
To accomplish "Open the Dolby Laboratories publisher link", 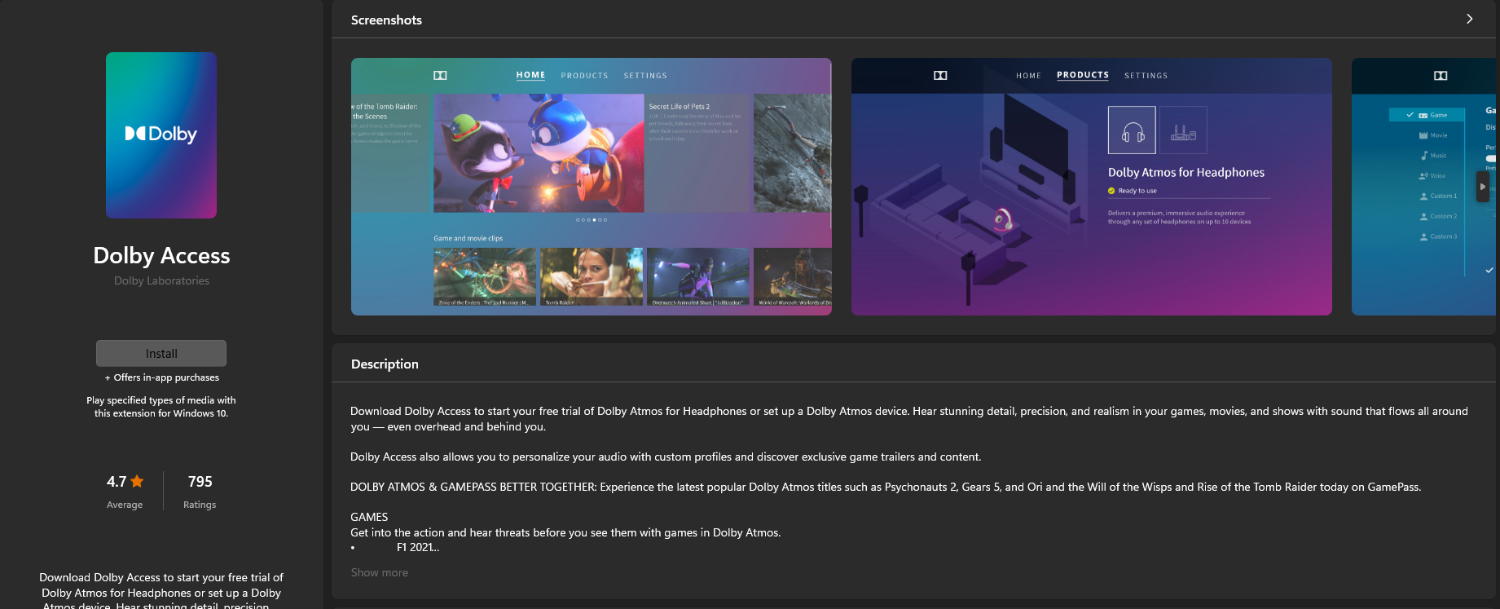I will 162,281.
